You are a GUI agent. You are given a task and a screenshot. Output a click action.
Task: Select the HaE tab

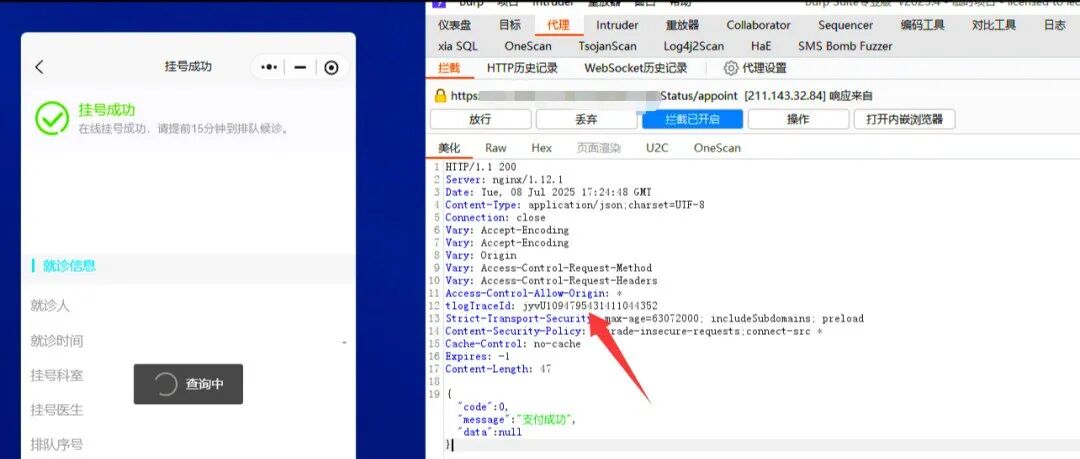pos(761,46)
